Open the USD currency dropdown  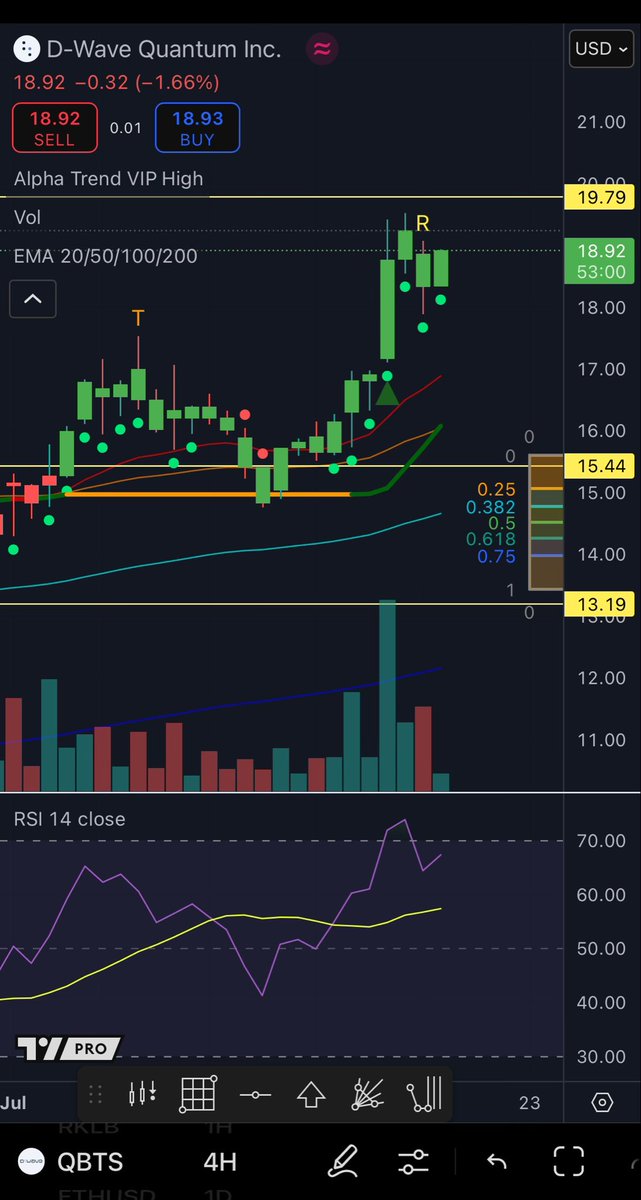[601, 48]
